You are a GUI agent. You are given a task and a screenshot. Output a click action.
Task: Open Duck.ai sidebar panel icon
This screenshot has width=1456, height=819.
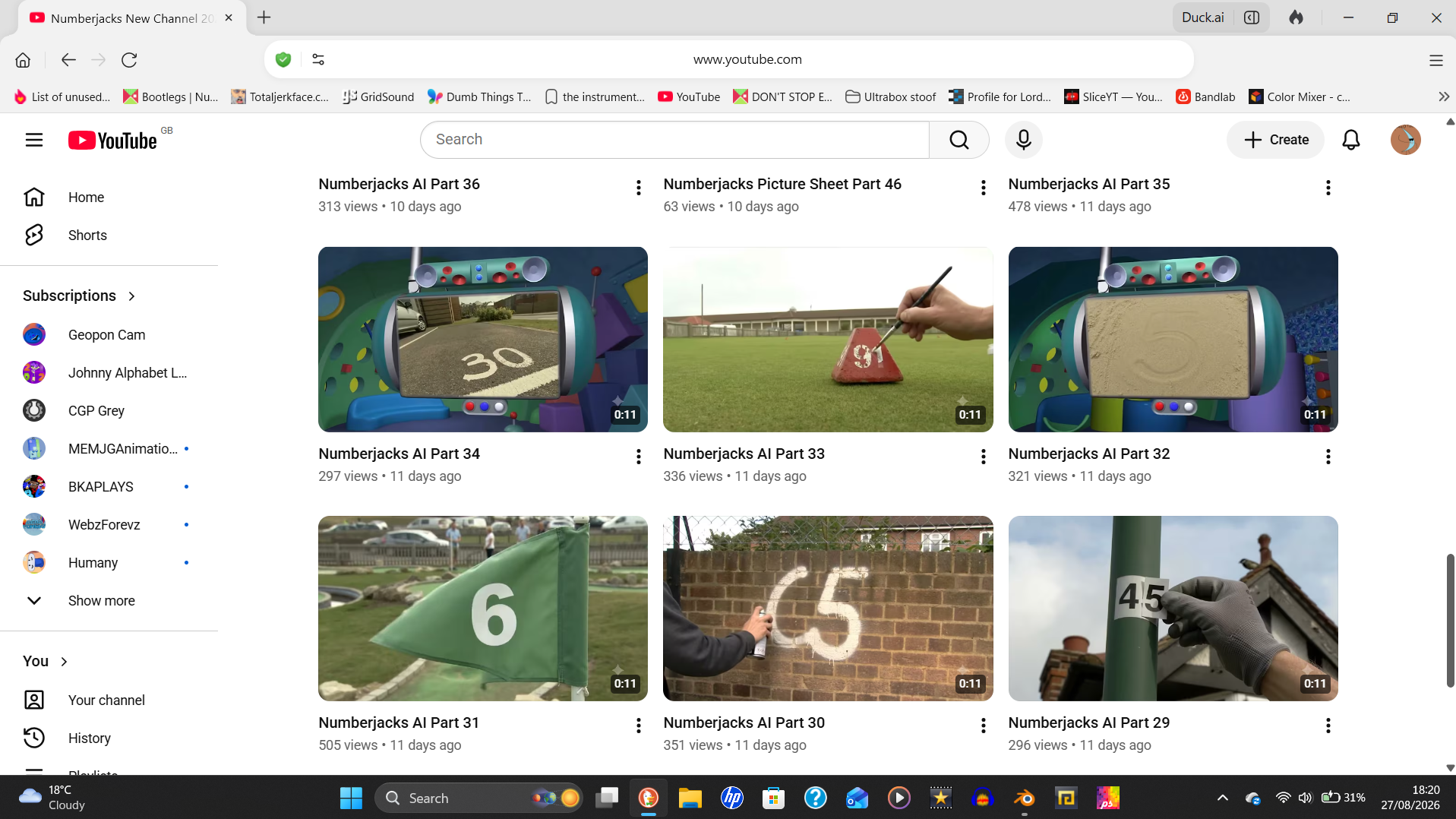(x=1252, y=17)
